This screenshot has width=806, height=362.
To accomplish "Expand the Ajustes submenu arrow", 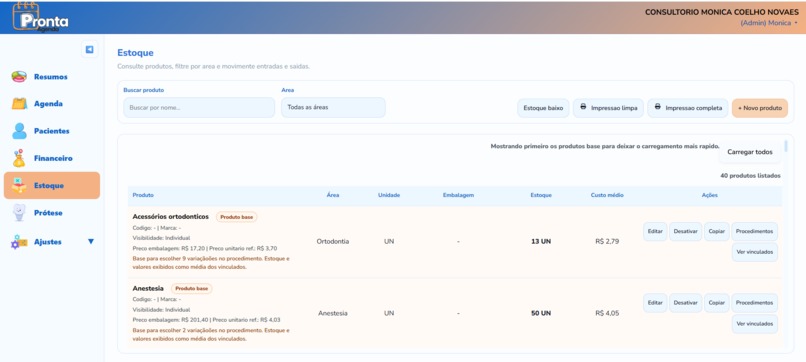I will click(x=91, y=241).
